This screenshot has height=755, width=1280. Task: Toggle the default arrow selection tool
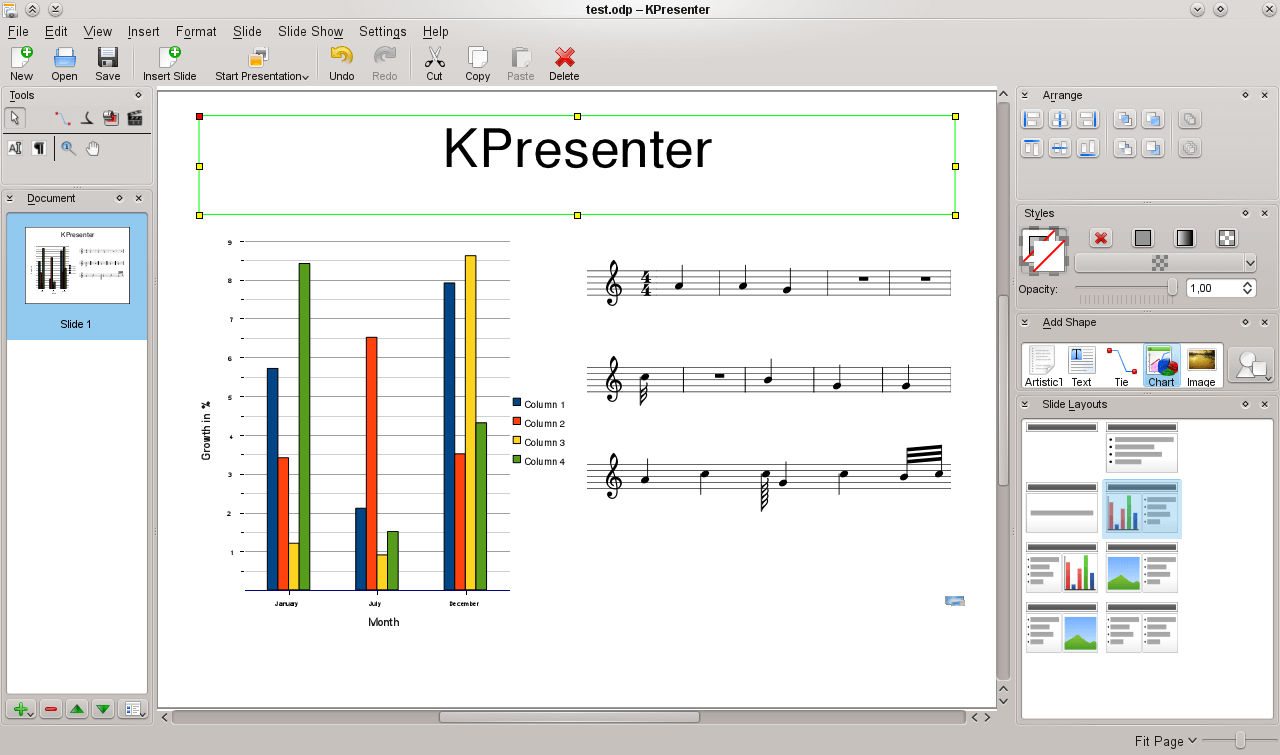[14, 117]
